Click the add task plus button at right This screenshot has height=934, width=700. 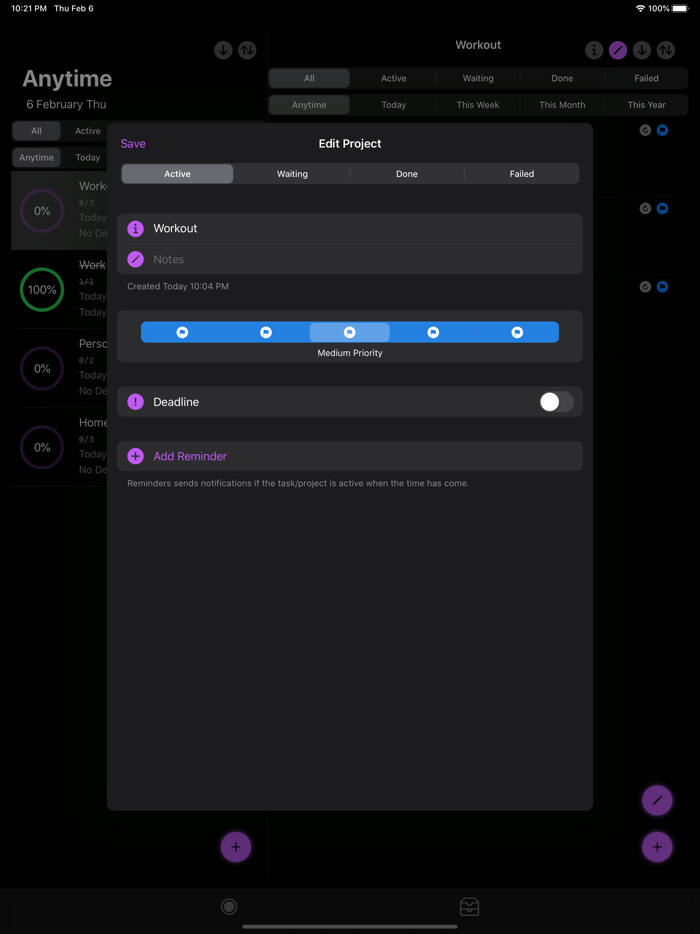click(657, 846)
